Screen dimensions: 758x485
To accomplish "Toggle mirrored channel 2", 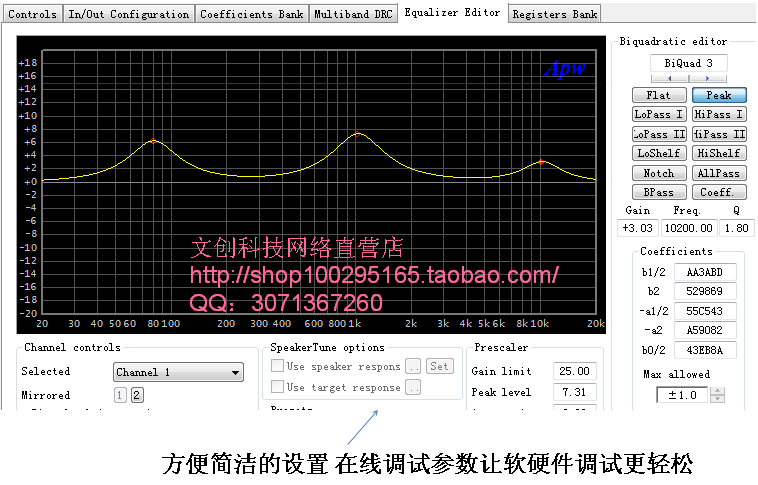I will [x=137, y=396].
